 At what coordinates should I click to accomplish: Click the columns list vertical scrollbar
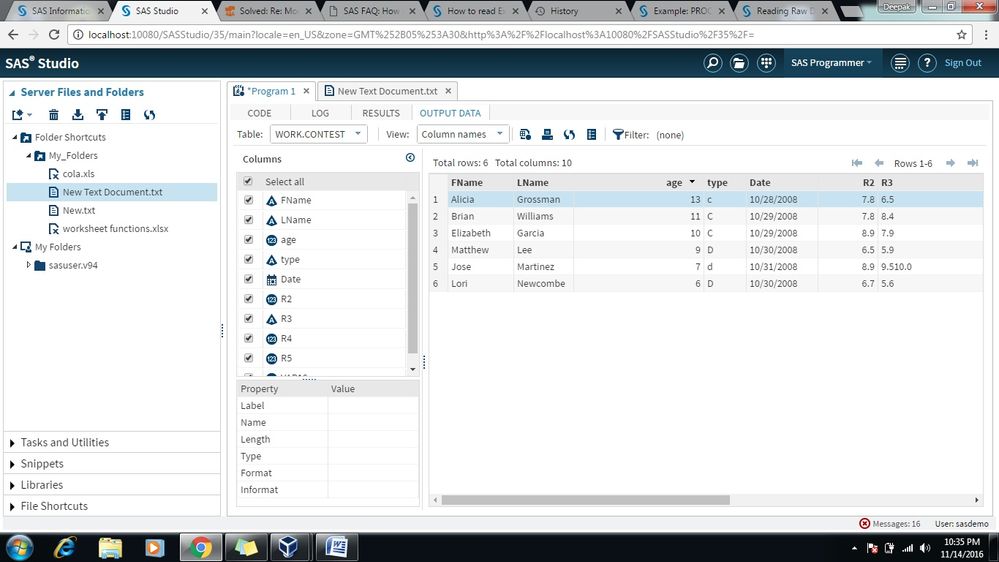[x=412, y=278]
